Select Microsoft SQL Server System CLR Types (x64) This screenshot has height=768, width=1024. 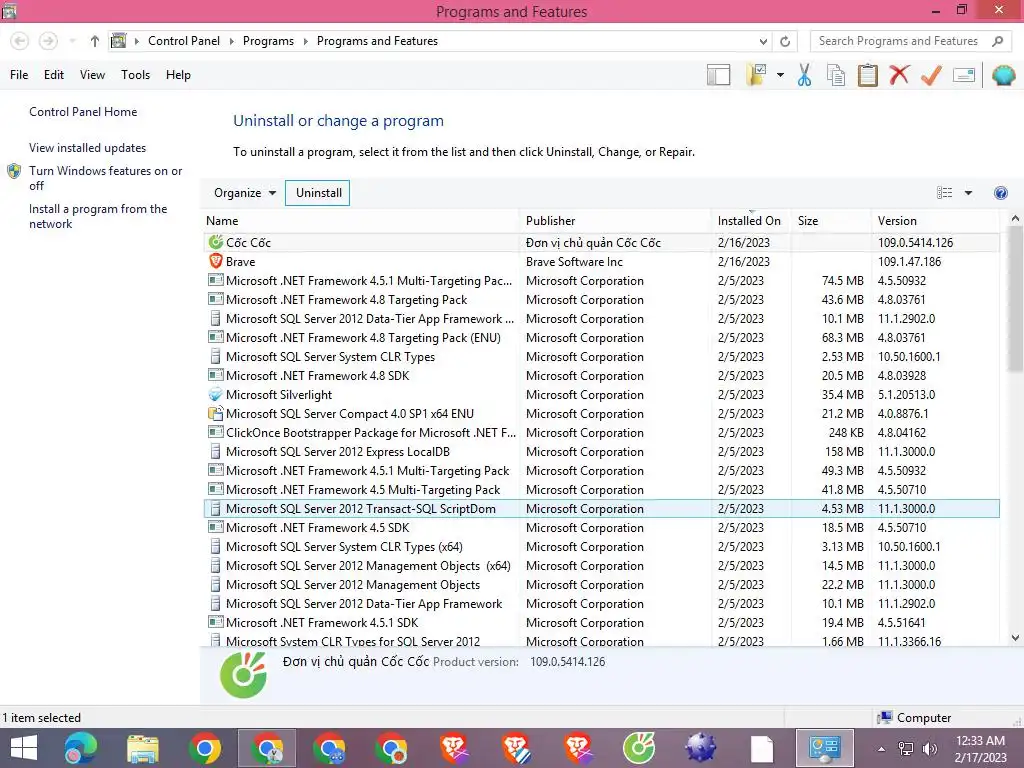(601, 547)
